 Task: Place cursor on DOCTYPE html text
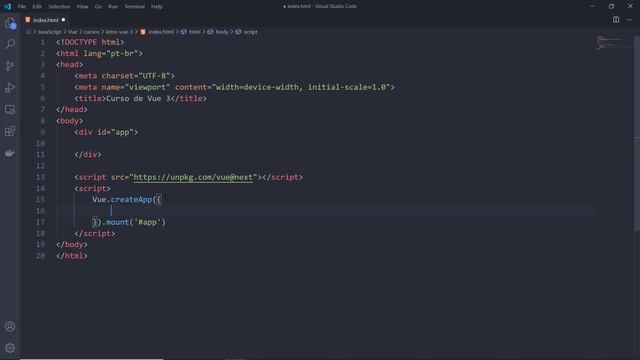coord(90,42)
